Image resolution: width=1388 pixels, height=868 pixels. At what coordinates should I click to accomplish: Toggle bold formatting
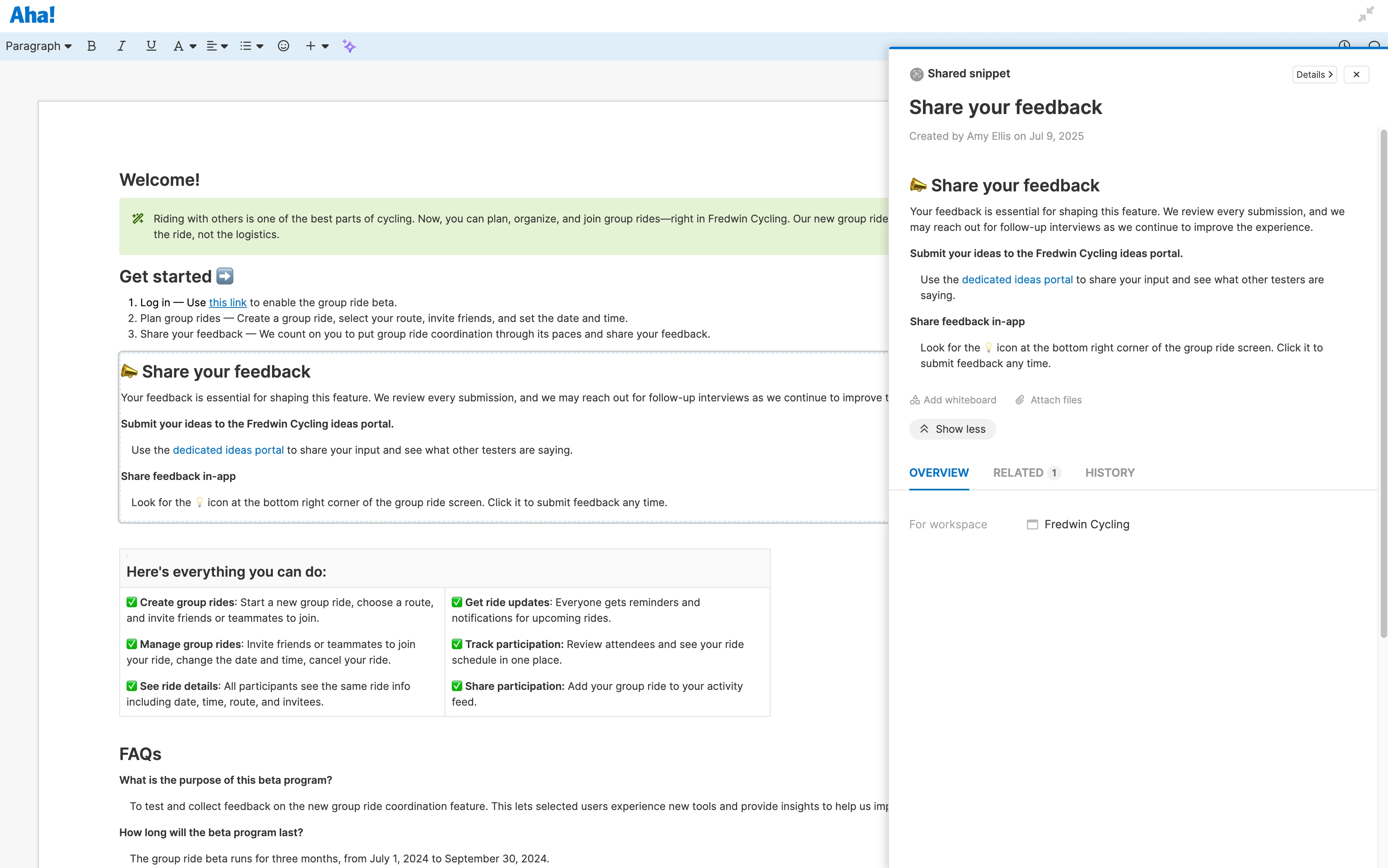click(91, 46)
